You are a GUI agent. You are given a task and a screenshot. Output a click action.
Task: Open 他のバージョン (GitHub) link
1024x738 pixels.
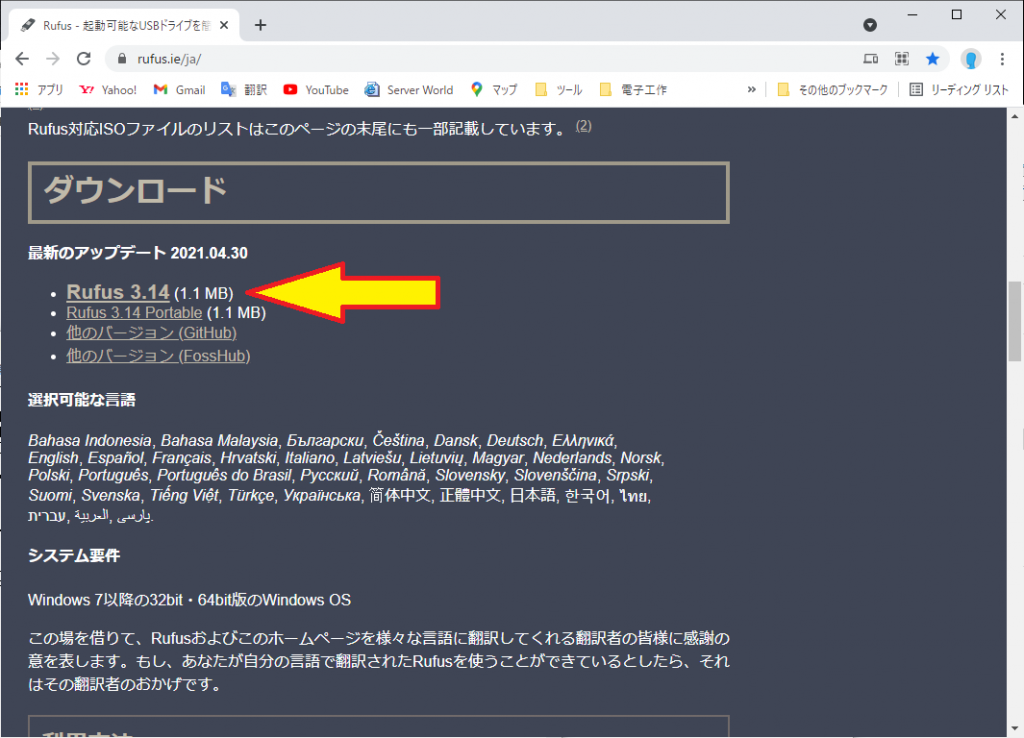(151, 333)
